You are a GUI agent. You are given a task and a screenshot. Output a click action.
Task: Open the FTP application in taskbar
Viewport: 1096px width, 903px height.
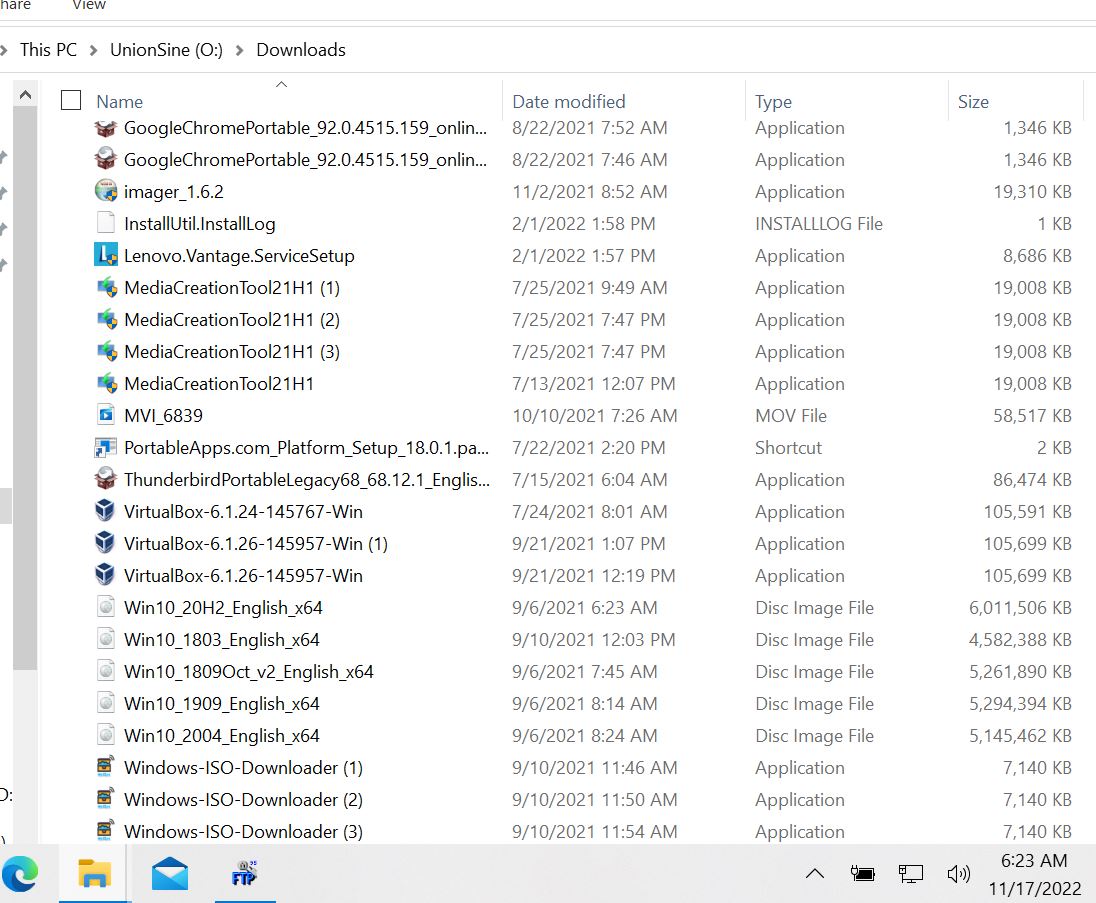pos(245,874)
